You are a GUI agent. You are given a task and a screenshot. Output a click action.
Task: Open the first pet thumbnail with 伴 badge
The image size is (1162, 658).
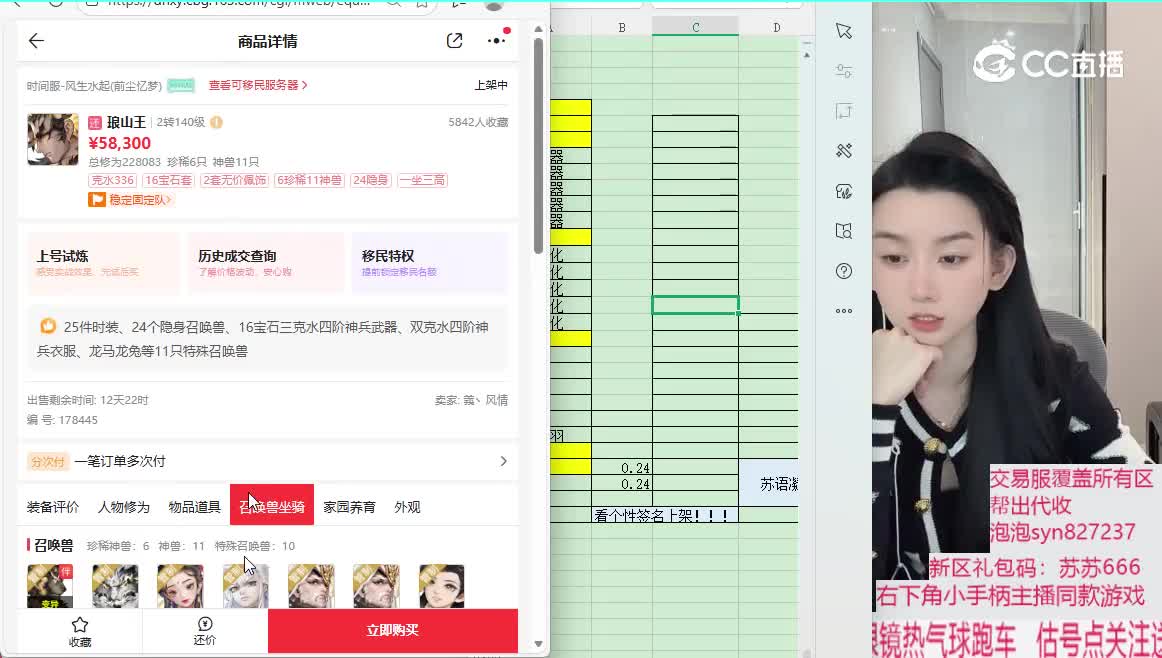(50, 586)
